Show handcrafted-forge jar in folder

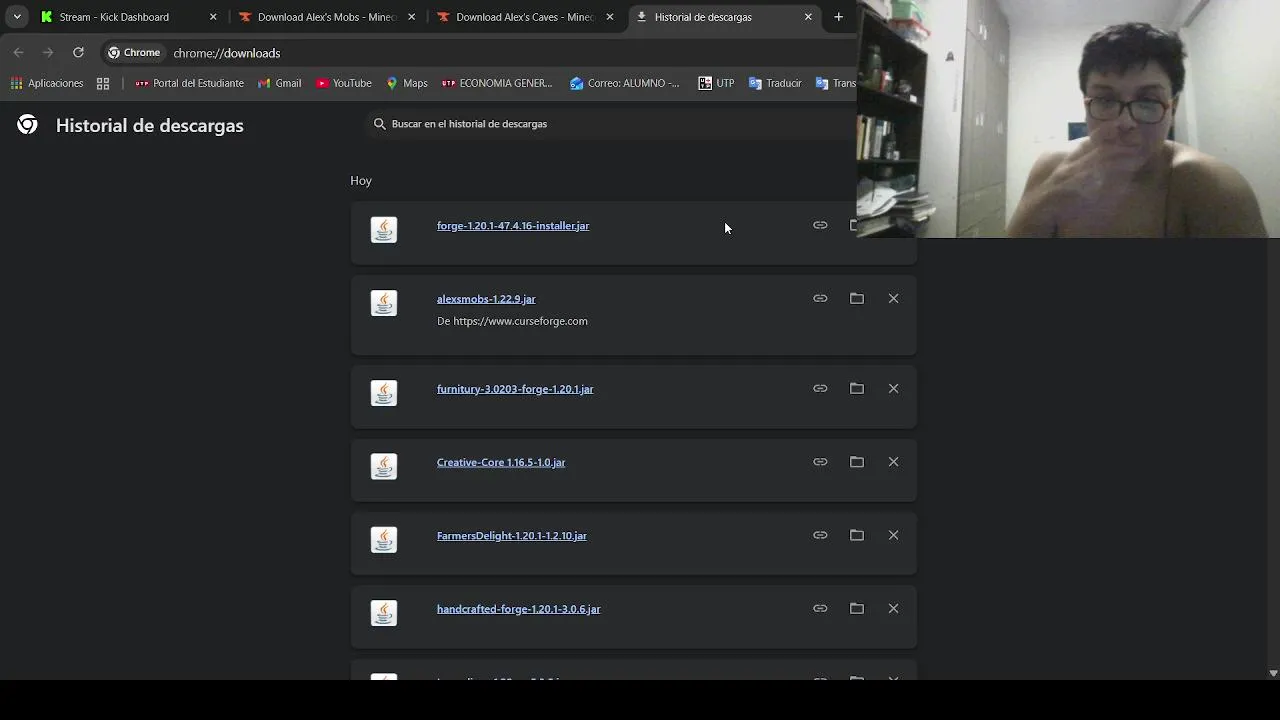point(857,608)
